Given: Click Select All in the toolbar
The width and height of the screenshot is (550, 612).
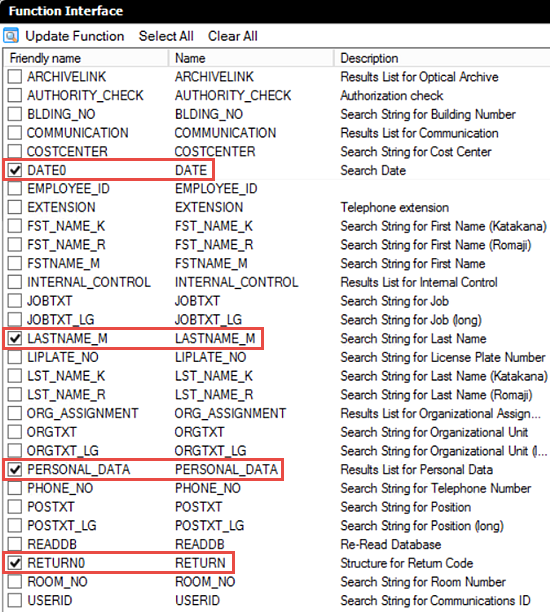Looking at the screenshot, I should [166, 36].
